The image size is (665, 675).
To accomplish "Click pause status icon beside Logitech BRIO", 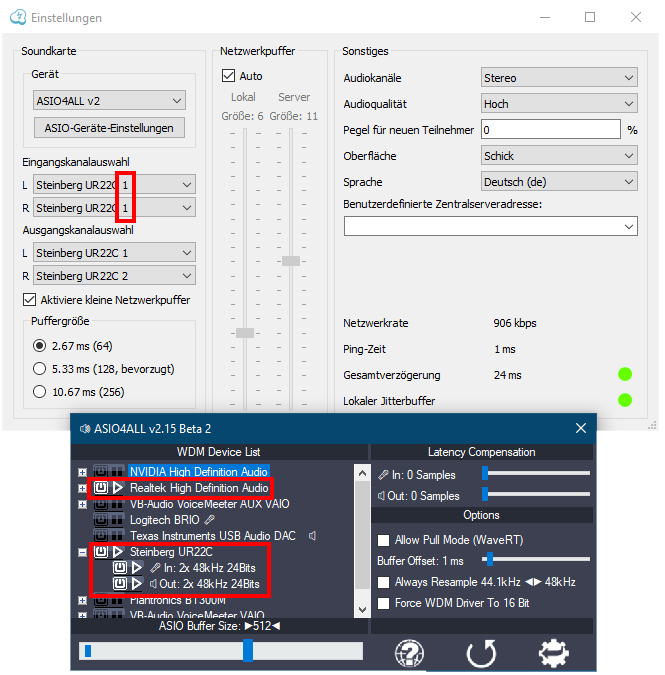I will coord(117,520).
